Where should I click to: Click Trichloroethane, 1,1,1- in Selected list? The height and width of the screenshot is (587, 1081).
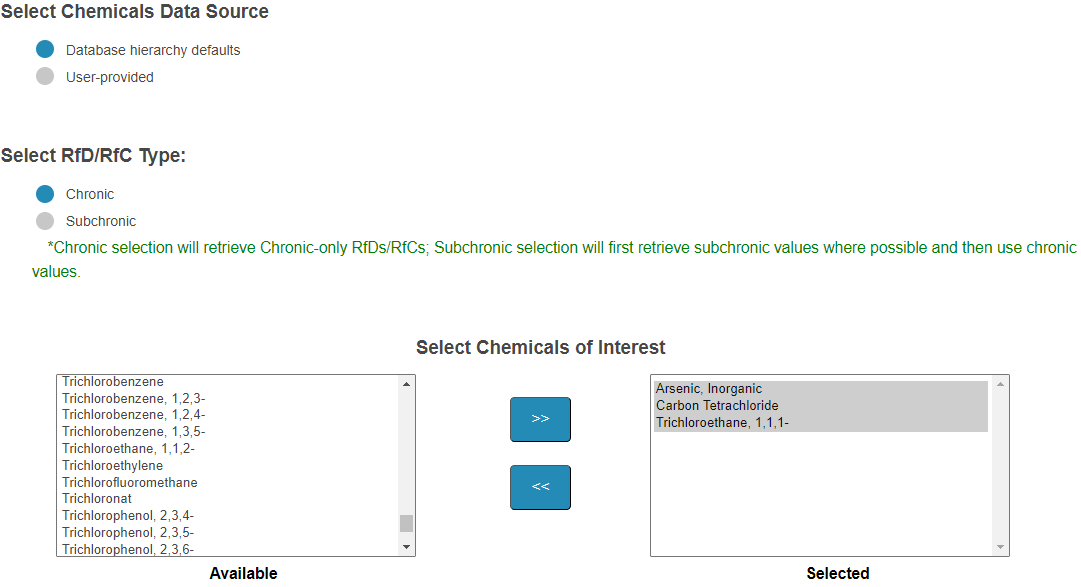[x=722, y=423]
